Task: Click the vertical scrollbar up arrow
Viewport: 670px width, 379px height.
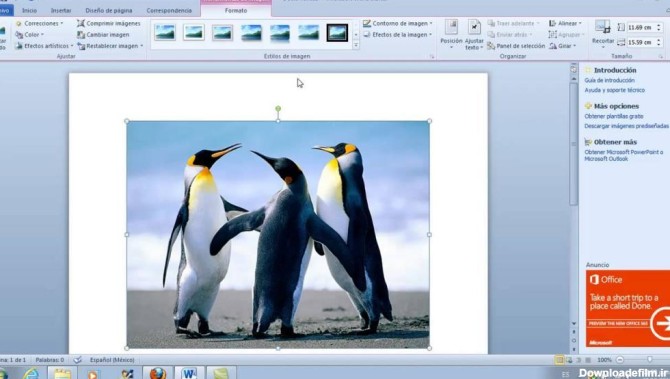Action: [x=573, y=79]
